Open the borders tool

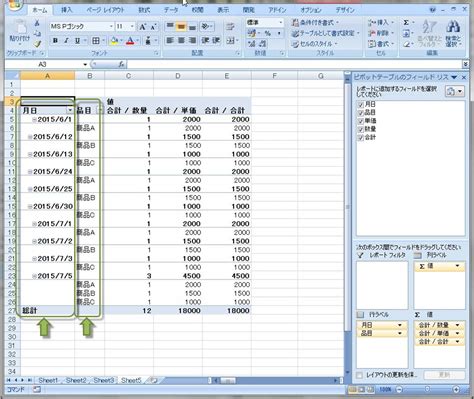pos(96,41)
